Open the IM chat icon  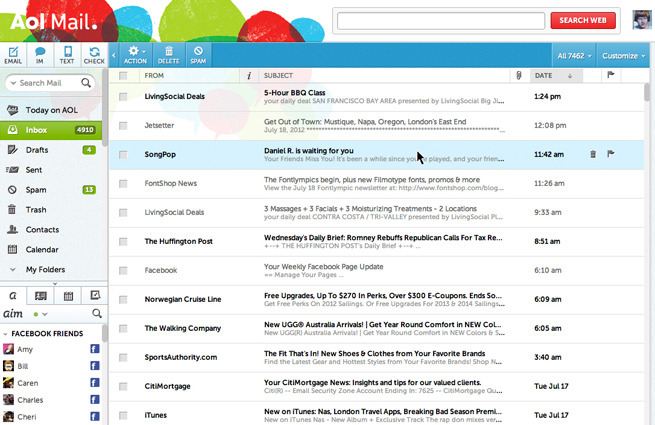(x=40, y=55)
